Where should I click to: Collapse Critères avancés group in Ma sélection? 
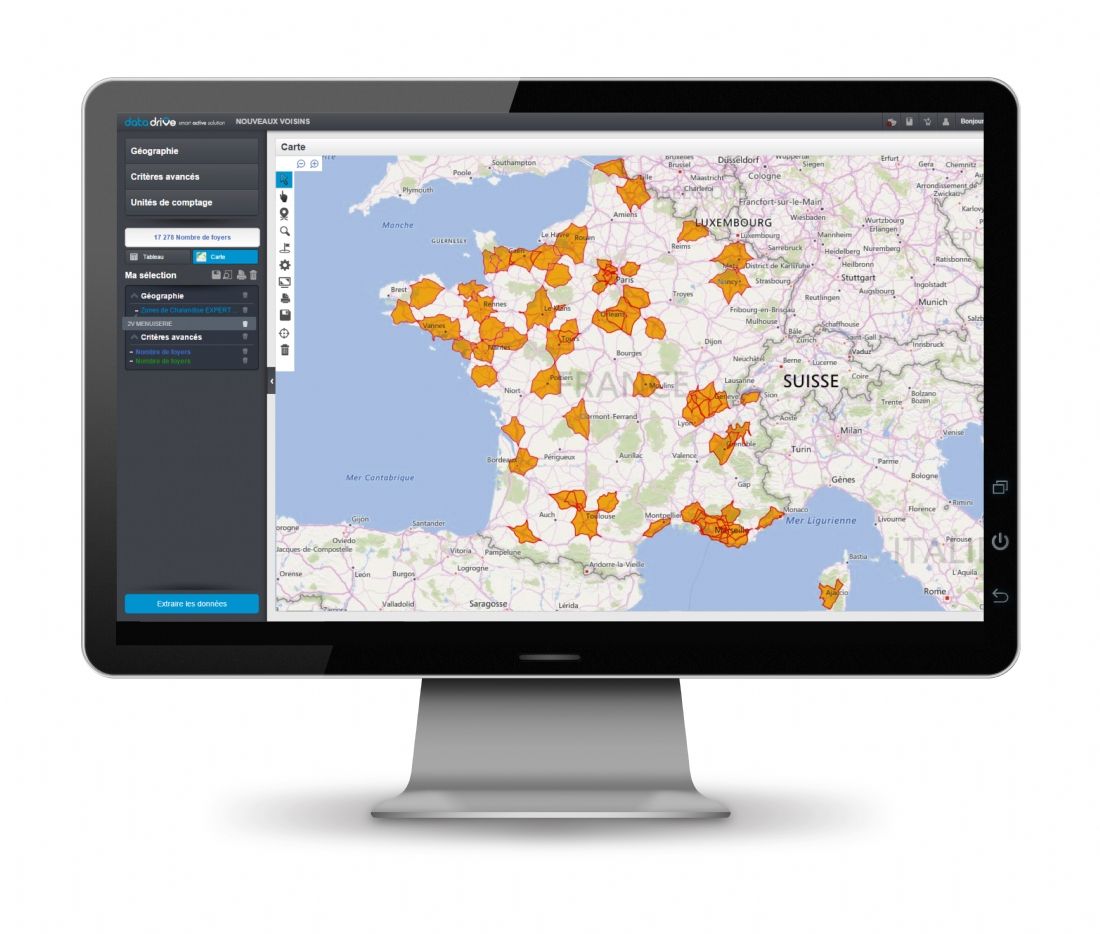pos(134,338)
